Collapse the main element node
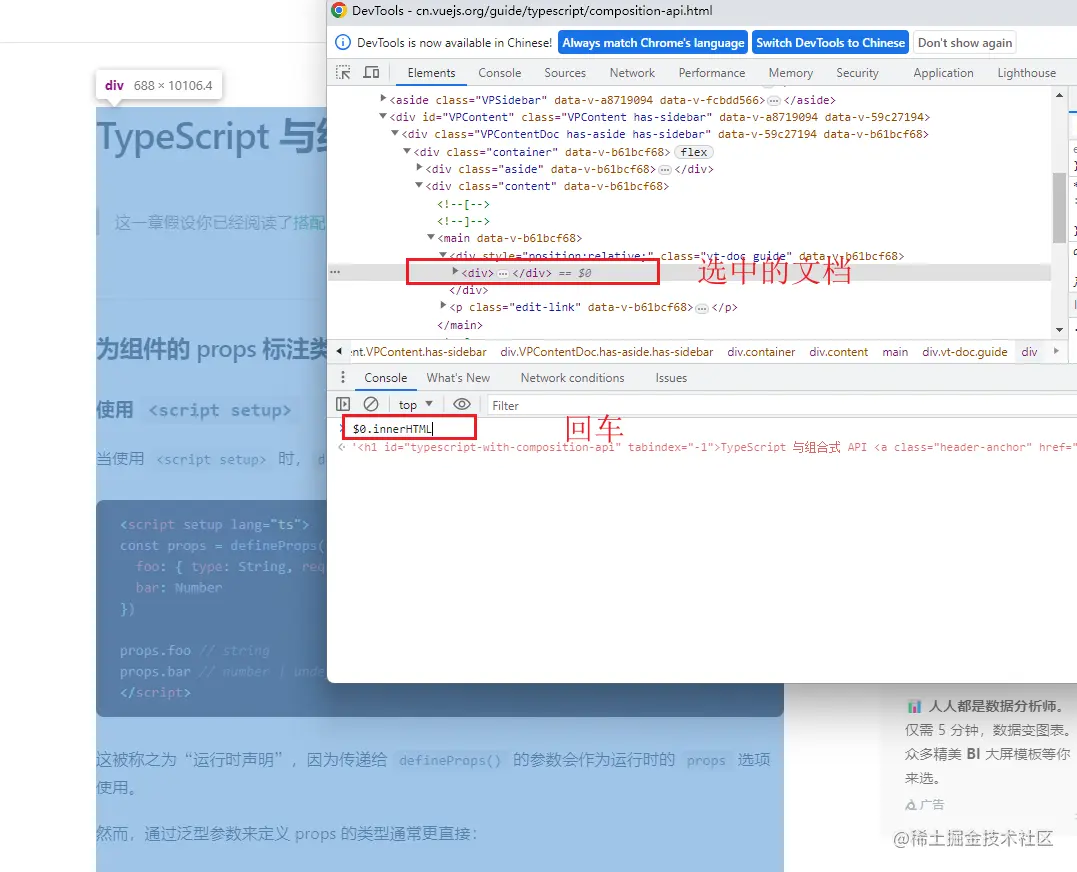 431,237
